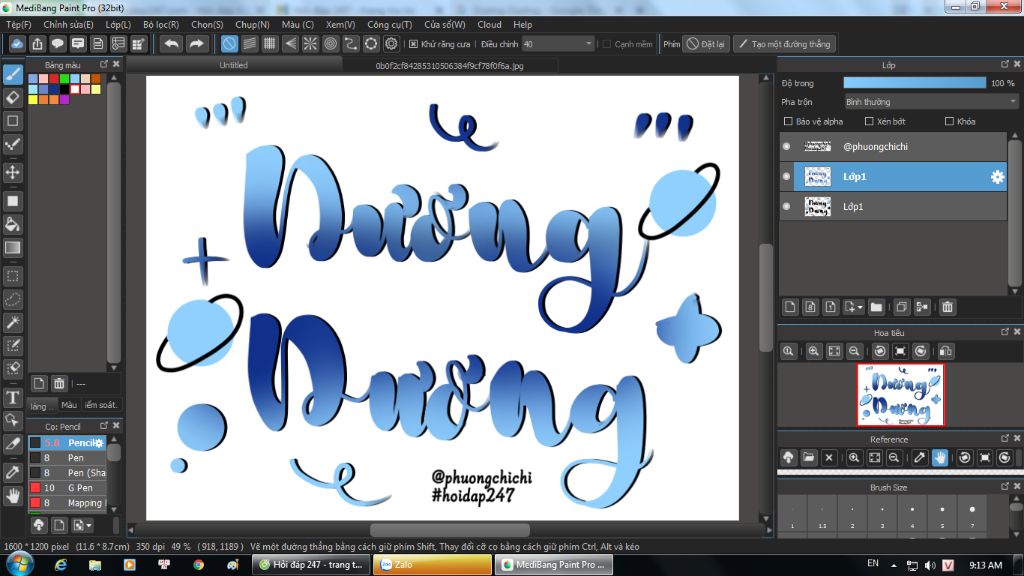
Task: Pick the green swatch in the palette
Action: pos(65,80)
